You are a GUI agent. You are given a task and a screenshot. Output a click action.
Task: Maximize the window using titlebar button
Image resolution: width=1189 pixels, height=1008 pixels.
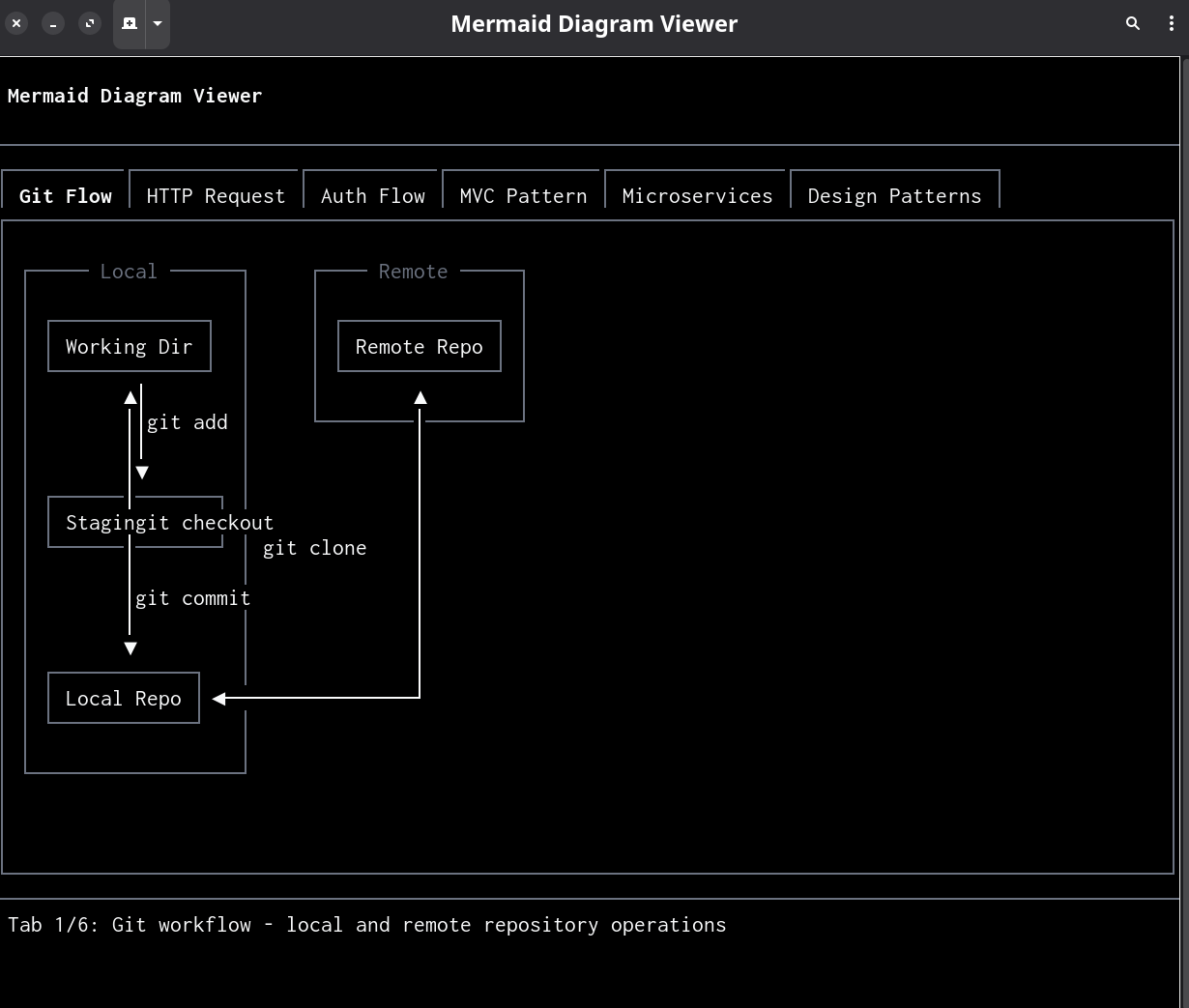tap(90, 23)
